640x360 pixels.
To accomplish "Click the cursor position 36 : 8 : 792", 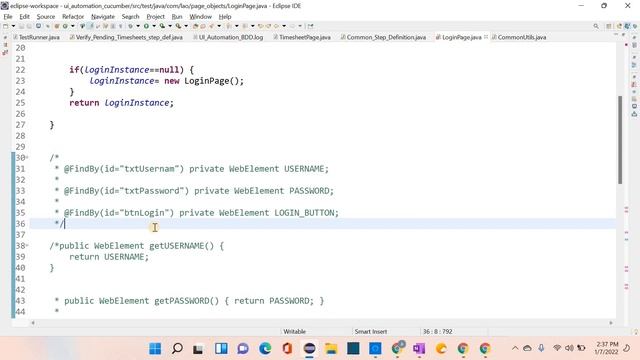I will 438,331.
